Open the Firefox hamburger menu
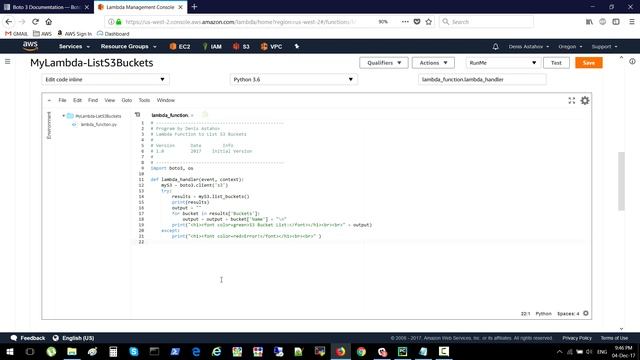640x360 pixels. click(631, 22)
